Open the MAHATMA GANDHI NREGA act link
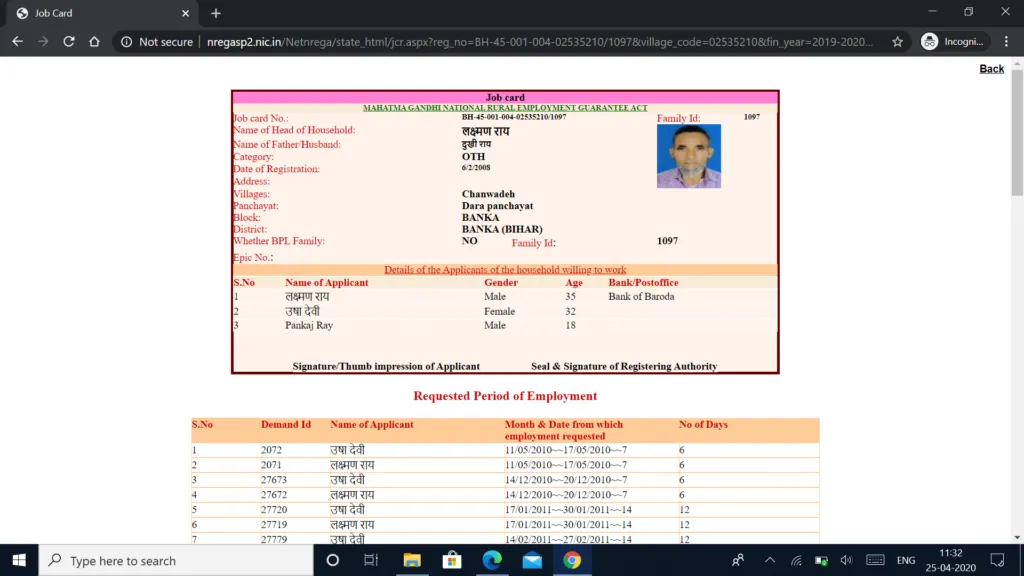The width and height of the screenshot is (1024, 576). click(504, 106)
